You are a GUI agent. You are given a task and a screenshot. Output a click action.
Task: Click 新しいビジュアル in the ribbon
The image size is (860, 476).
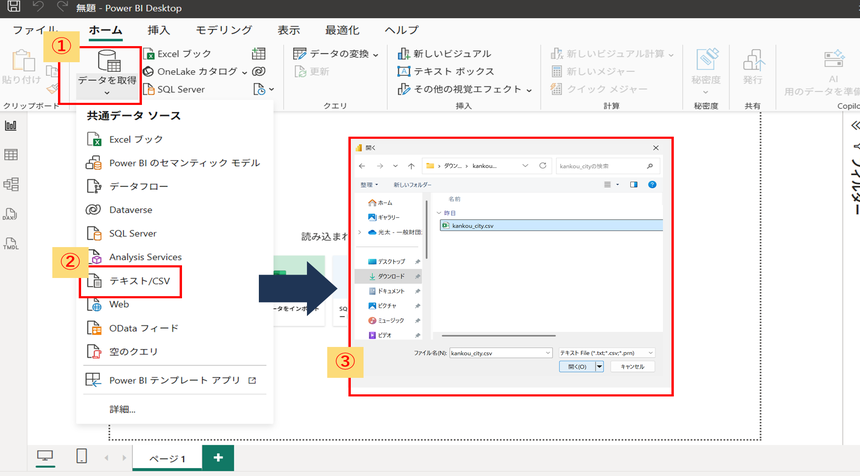click(x=444, y=54)
